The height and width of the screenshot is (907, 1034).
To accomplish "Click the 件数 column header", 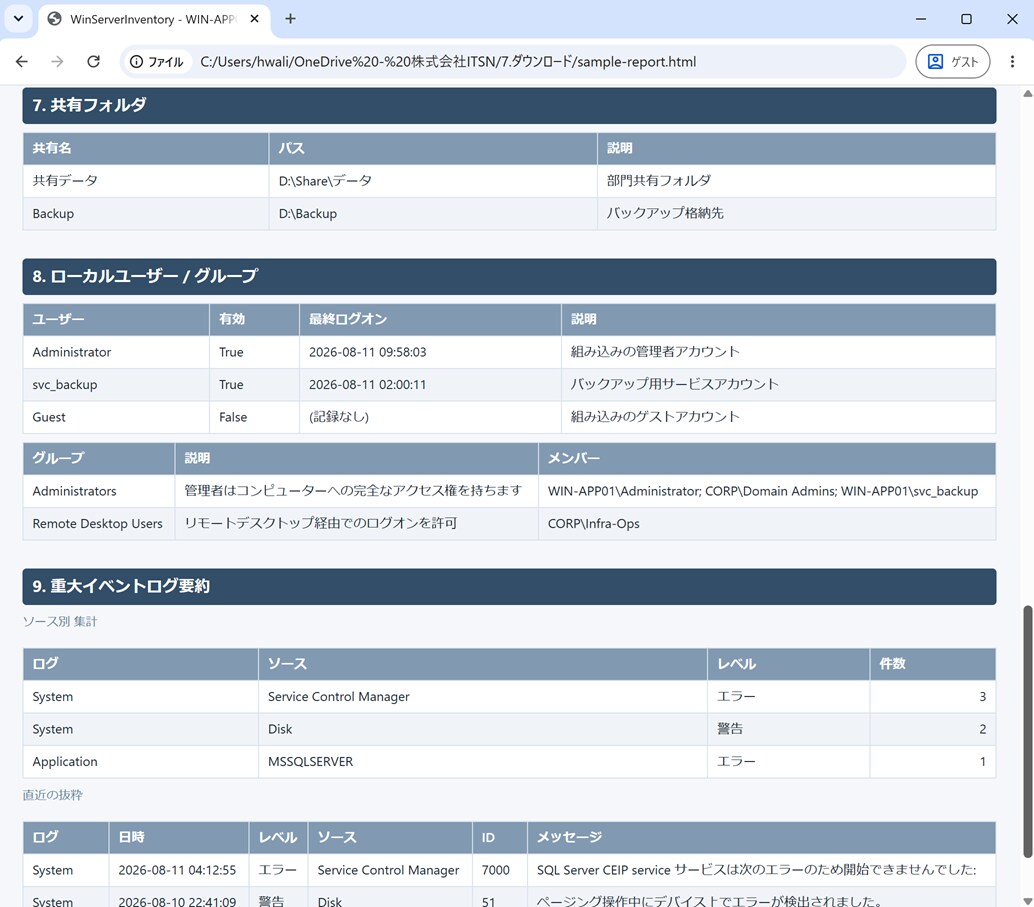I will 932,664.
